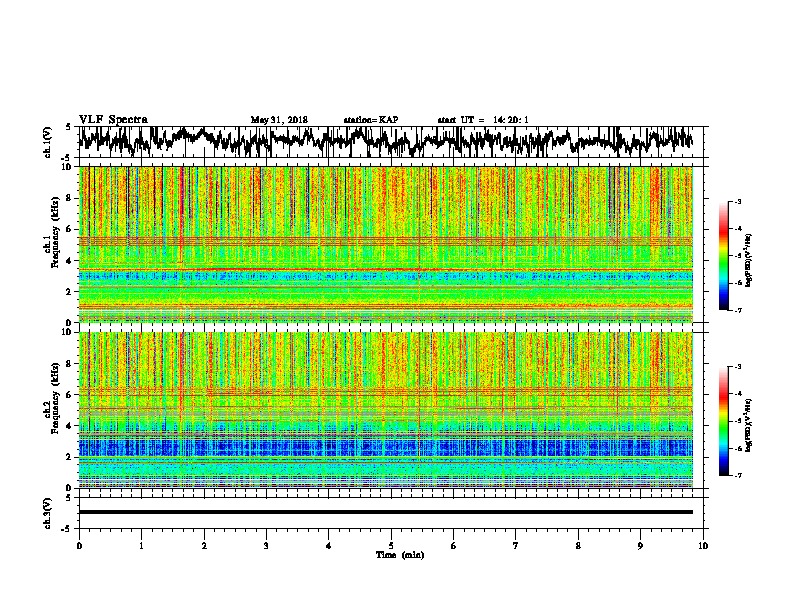Click the "10" tick label ending the time axis
Viewport: 792px width, 612px height.
703,545
